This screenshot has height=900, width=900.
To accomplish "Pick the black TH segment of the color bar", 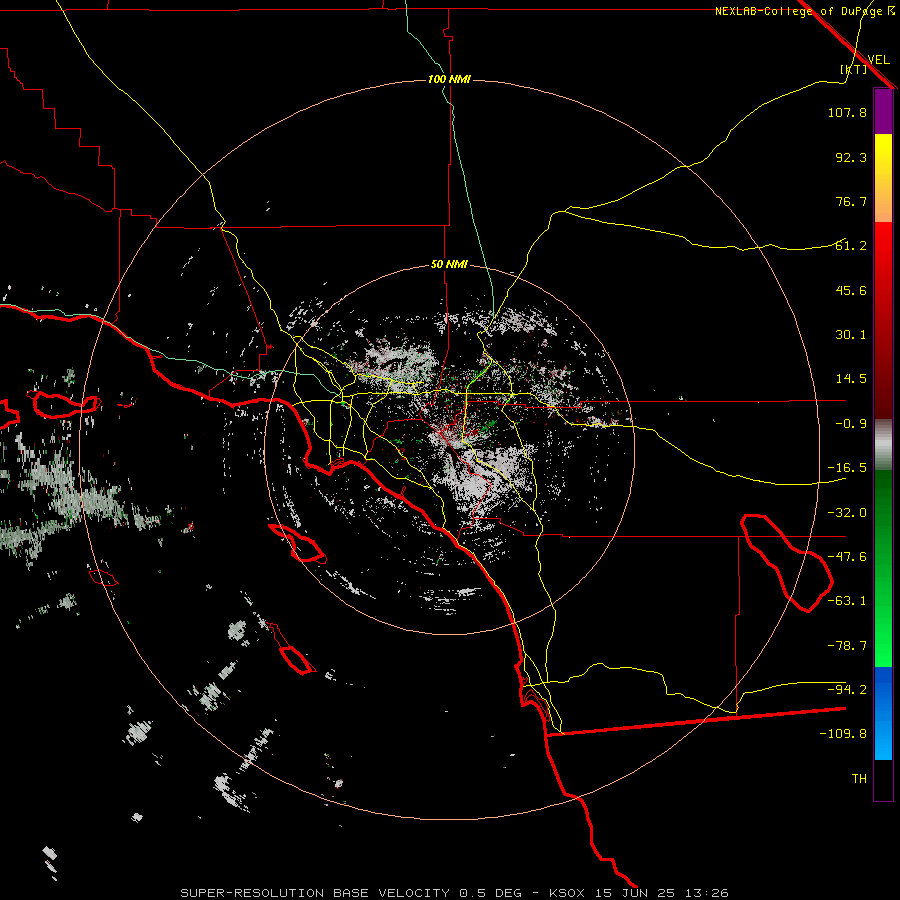I will [x=883, y=779].
